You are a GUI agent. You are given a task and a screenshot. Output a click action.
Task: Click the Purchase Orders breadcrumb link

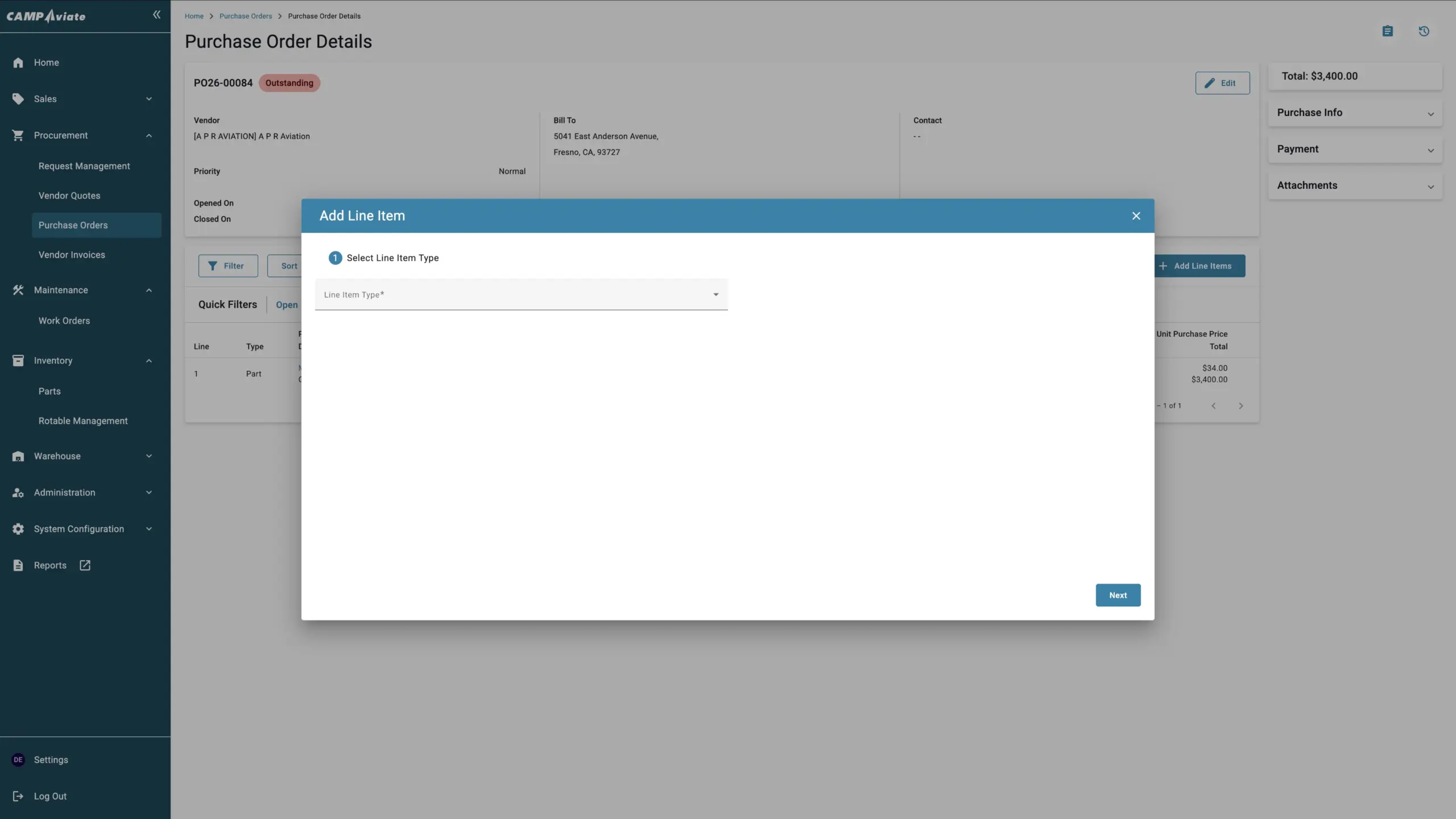coord(246,16)
